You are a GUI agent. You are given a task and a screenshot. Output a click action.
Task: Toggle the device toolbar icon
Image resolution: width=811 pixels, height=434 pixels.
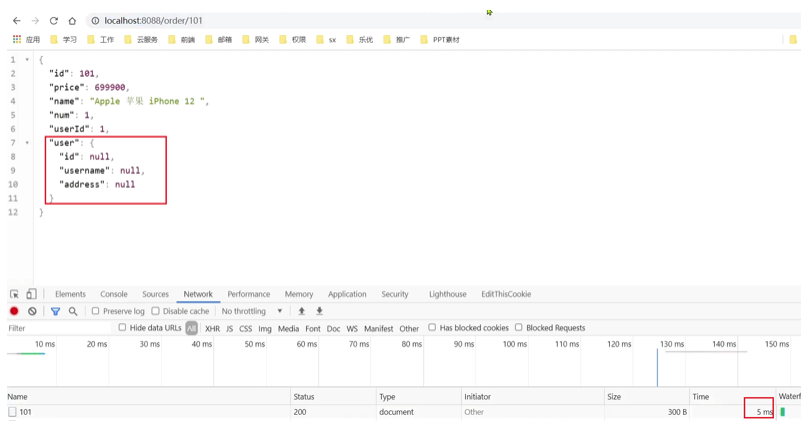pos(32,294)
